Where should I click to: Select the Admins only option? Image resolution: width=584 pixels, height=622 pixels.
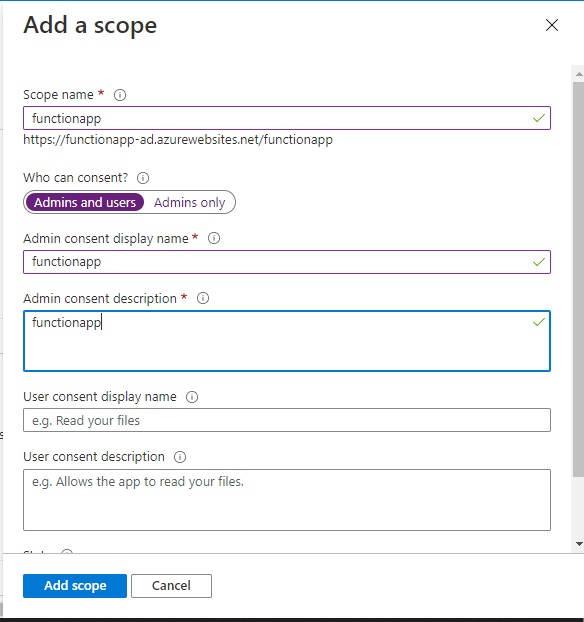[190, 202]
